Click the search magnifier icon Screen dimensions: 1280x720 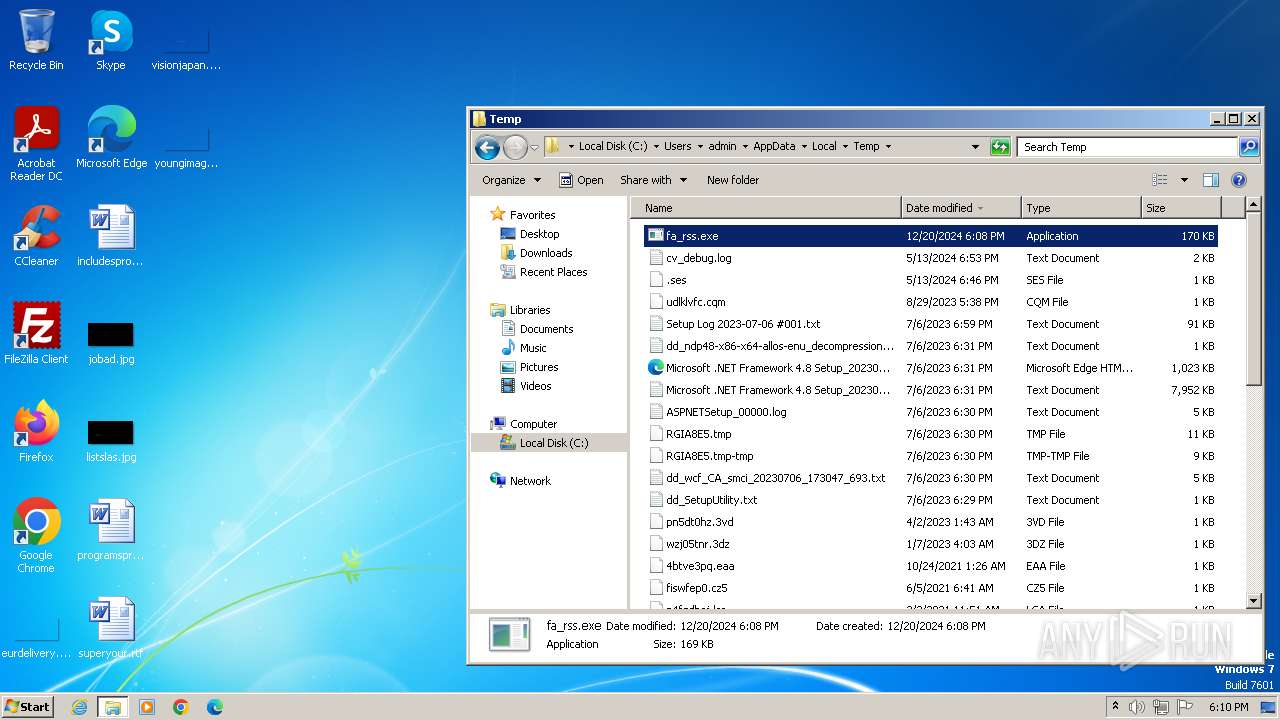pos(1248,147)
